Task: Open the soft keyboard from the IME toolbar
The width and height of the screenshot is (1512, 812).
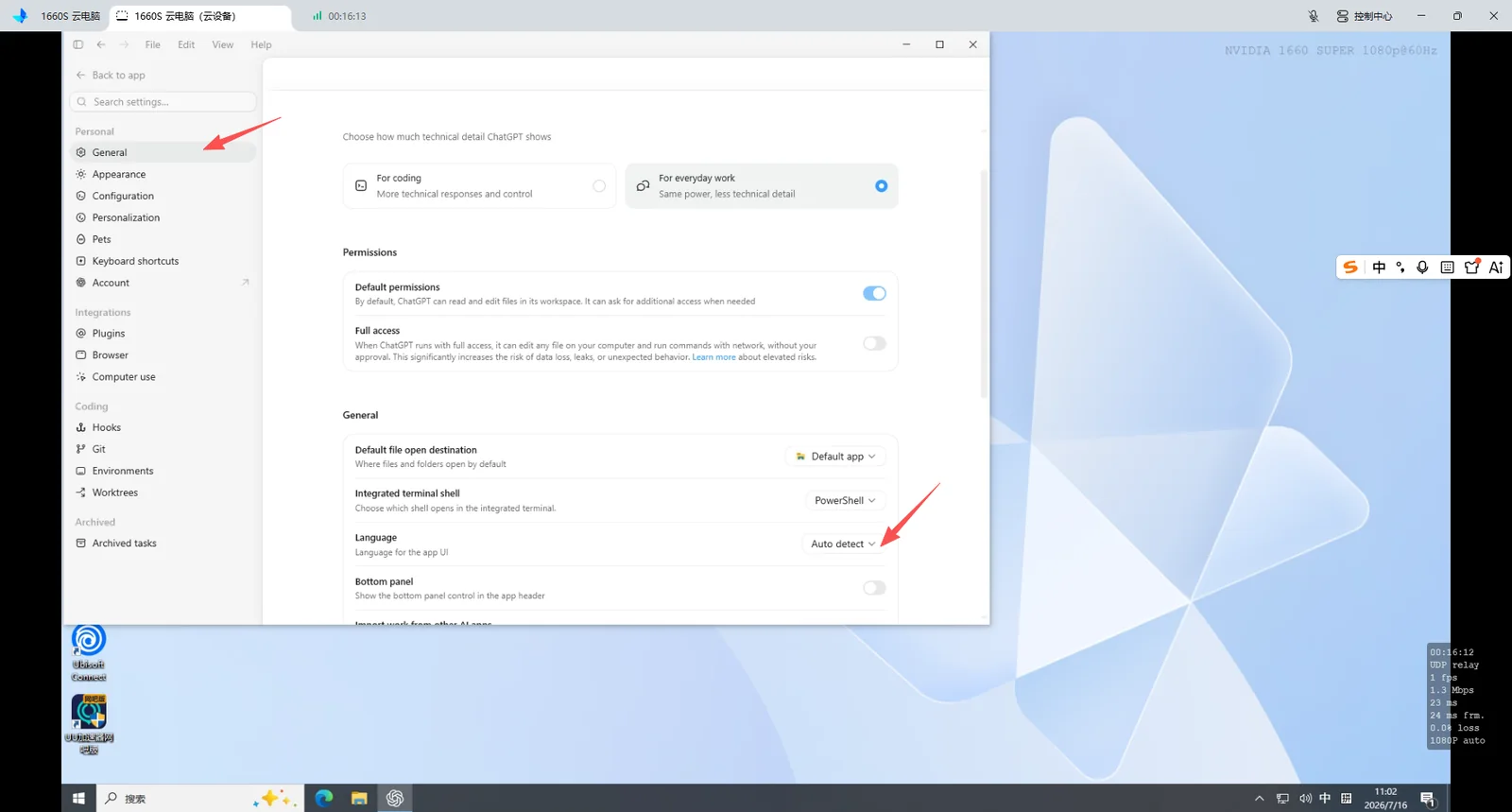Action: click(1447, 268)
